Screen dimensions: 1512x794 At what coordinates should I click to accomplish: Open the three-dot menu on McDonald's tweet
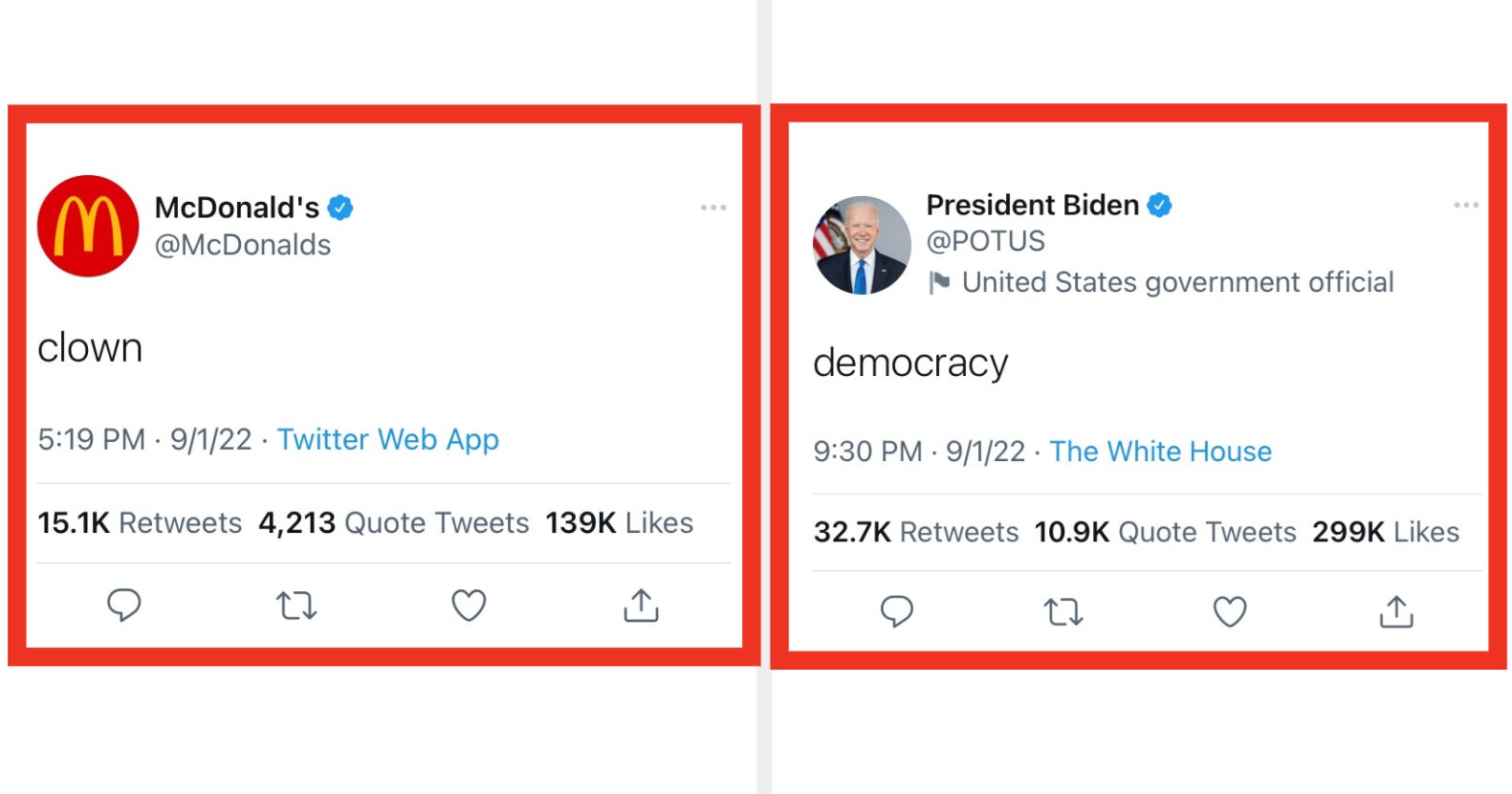tap(714, 206)
